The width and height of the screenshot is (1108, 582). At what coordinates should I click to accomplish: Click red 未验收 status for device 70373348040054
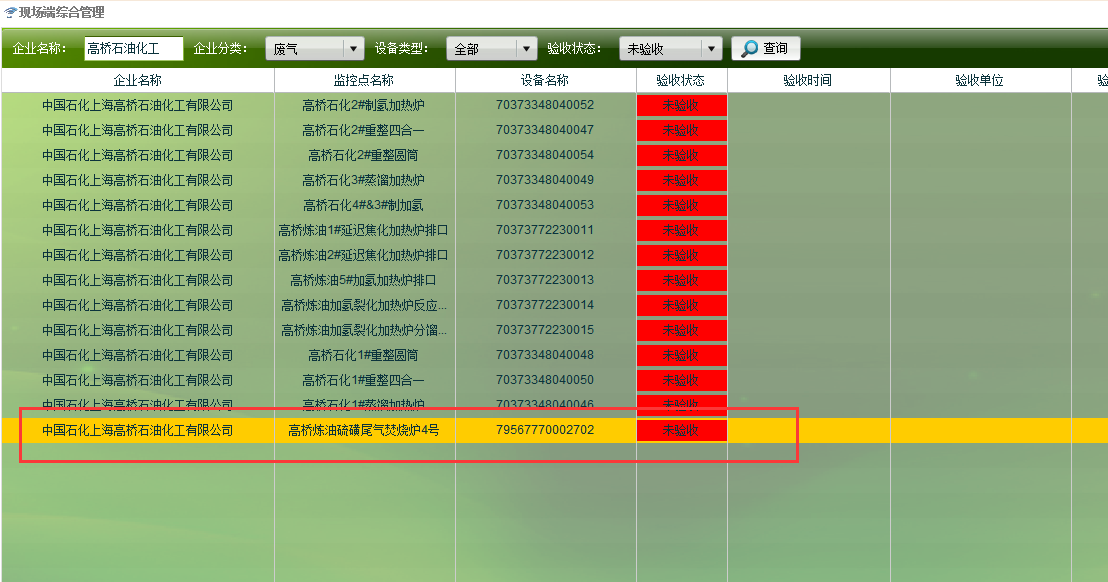[681, 155]
